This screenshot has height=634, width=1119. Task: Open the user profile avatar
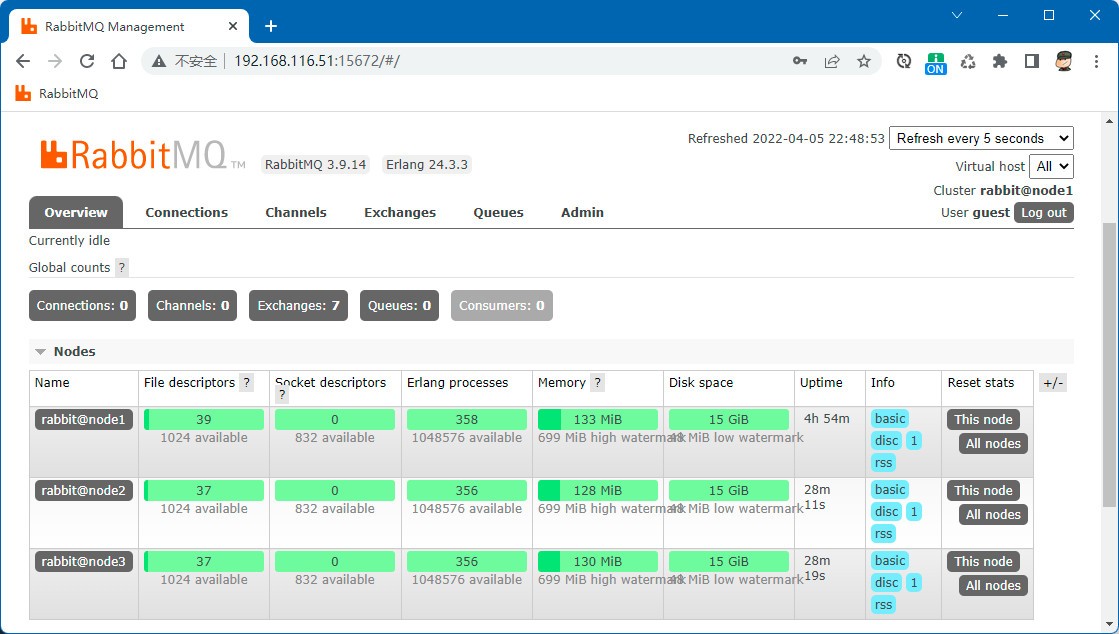click(1064, 61)
